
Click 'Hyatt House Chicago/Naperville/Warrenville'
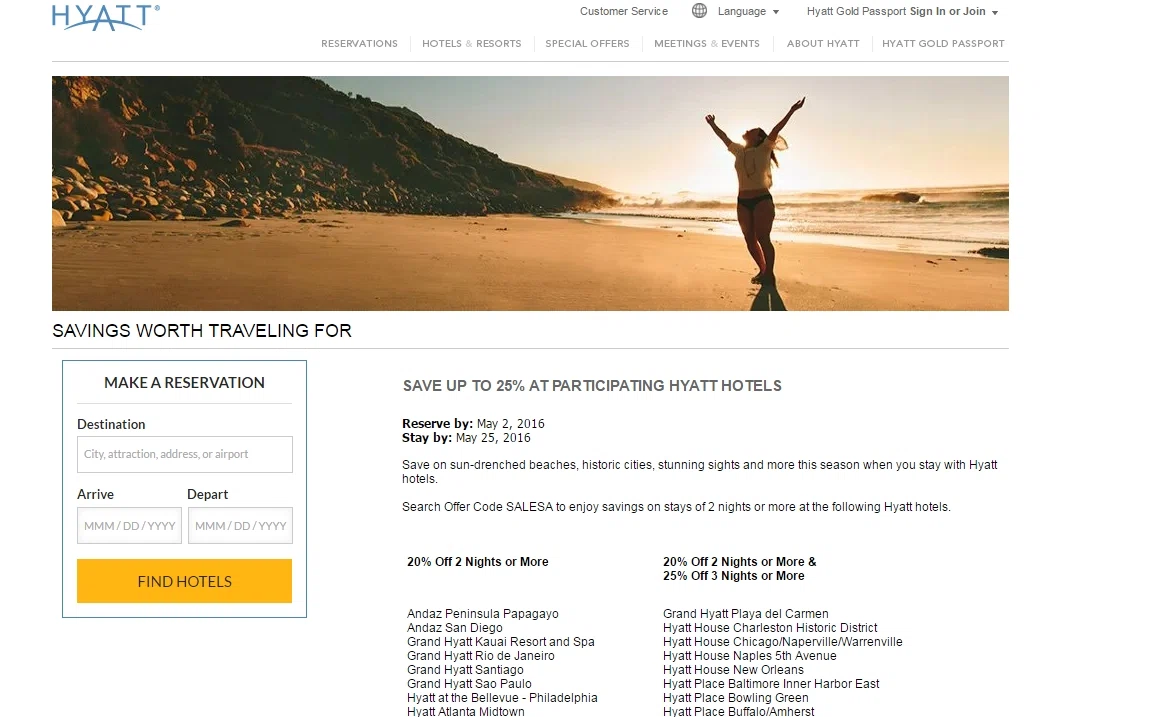pos(783,642)
